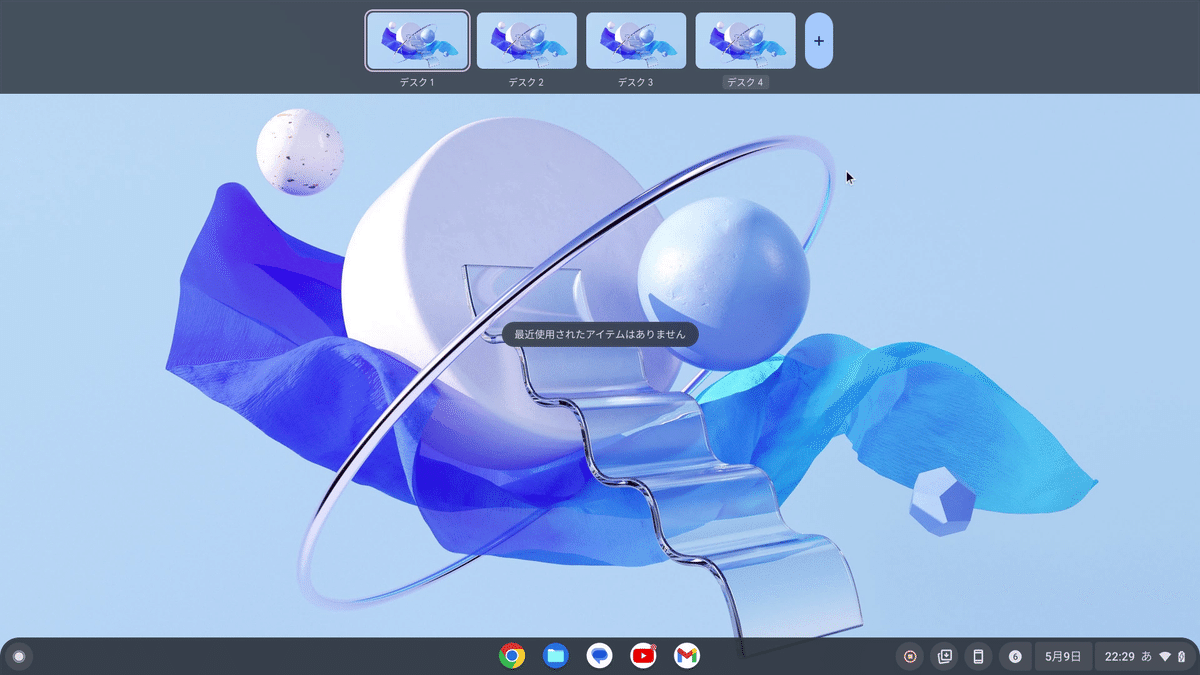Open notifications counter showing 6
Image resolution: width=1200 pixels, height=675 pixels.
click(x=1015, y=657)
